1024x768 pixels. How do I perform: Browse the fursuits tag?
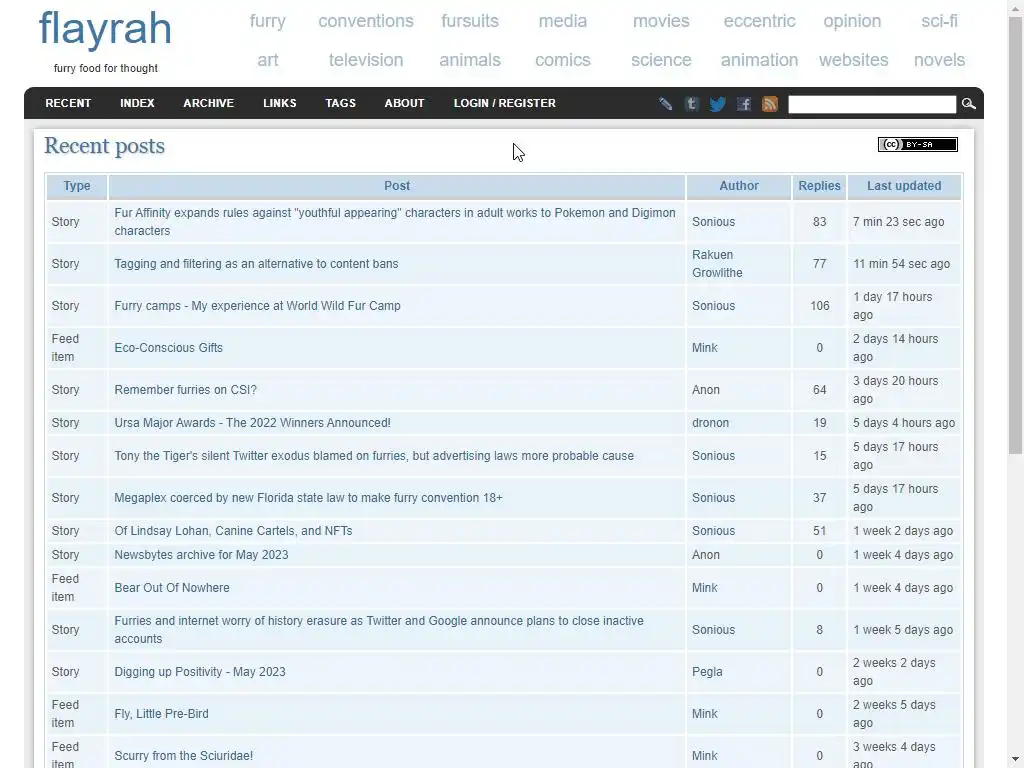tap(470, 21)
